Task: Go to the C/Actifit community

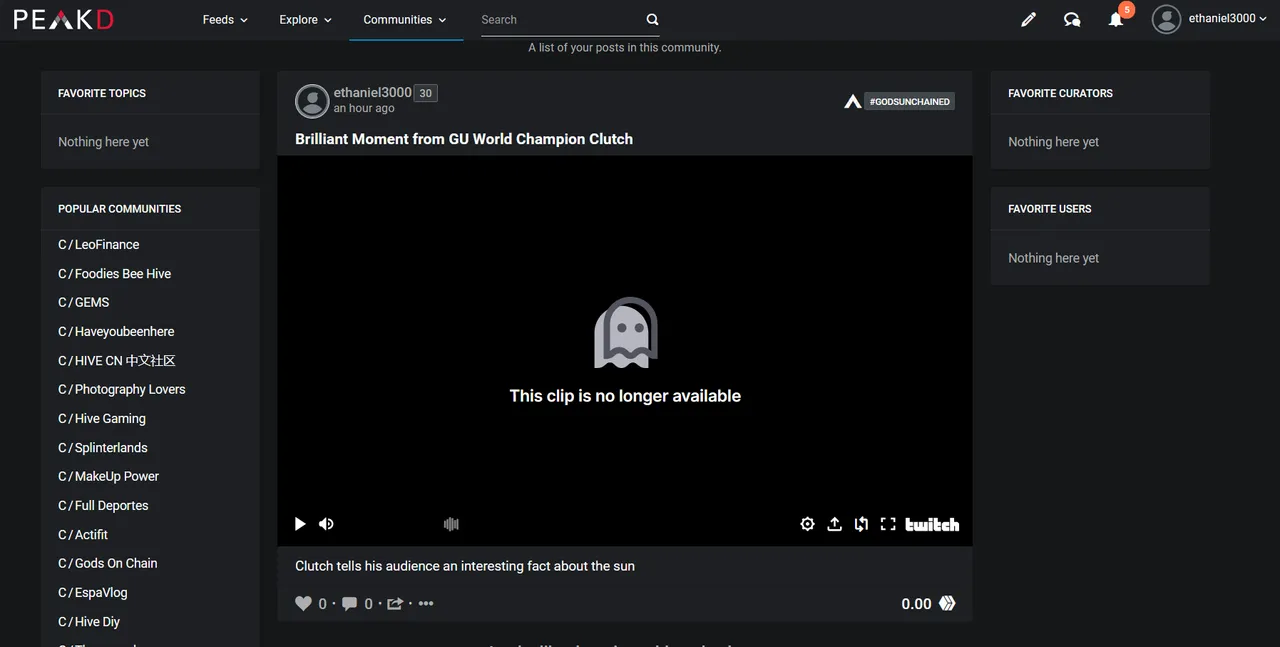Action: click(x=83, y=534)
